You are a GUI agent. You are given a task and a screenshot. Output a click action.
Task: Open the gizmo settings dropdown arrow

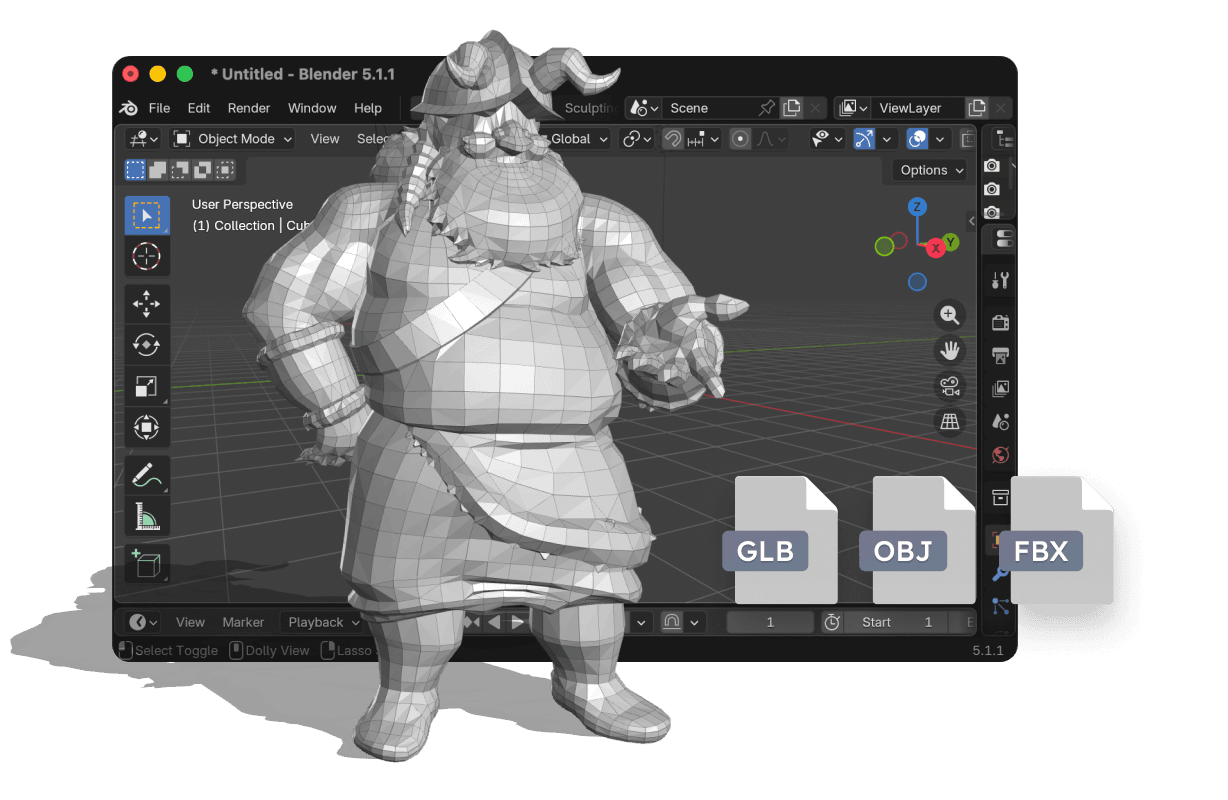tap(887, 139)
